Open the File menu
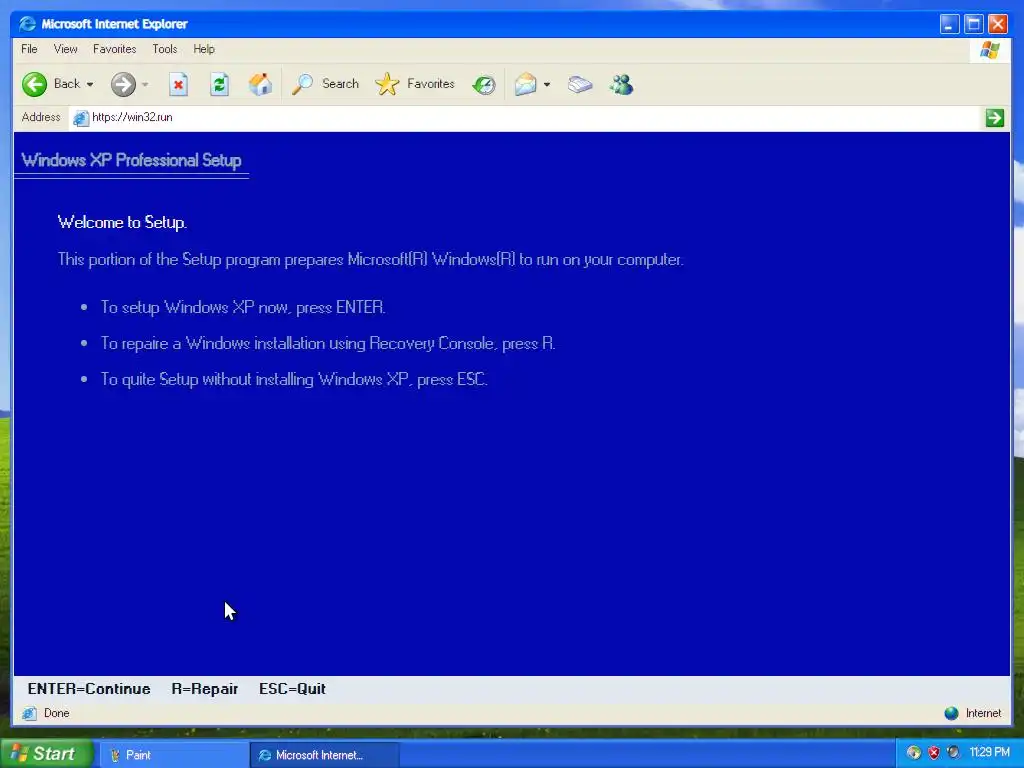The image size is (1024, 768). click(x=29, y=49)
